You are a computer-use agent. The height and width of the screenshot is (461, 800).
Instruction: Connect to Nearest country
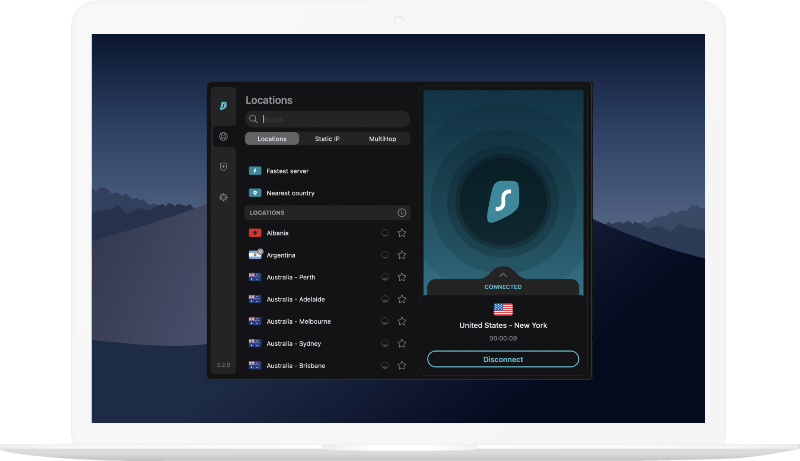tap(328, 193)
